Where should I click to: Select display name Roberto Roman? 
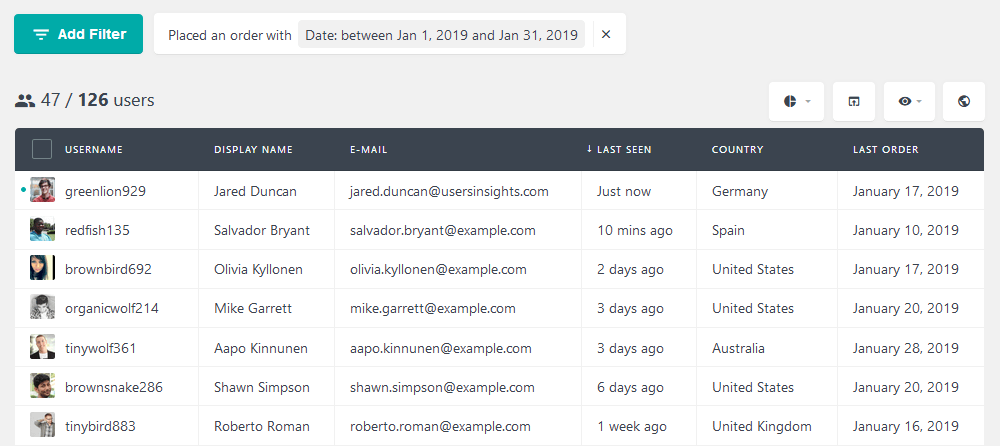coord(262,426)
